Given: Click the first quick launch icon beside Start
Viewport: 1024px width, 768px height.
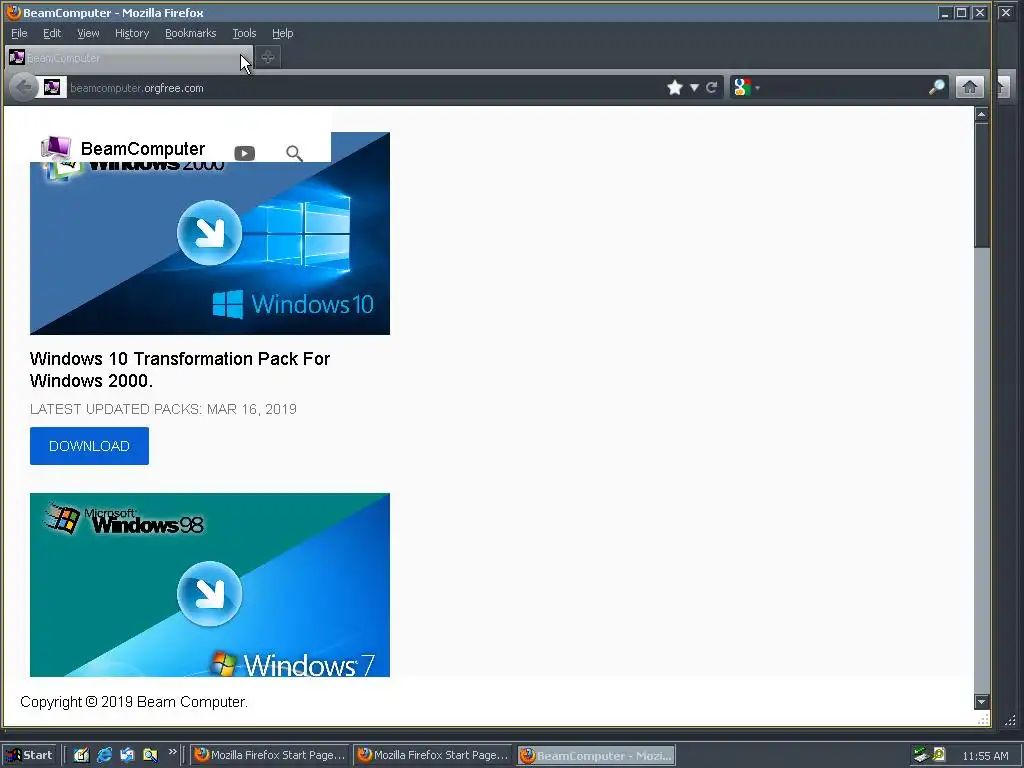Looking at the screenshot, I should pyautogui.click(x=81, y=756).
